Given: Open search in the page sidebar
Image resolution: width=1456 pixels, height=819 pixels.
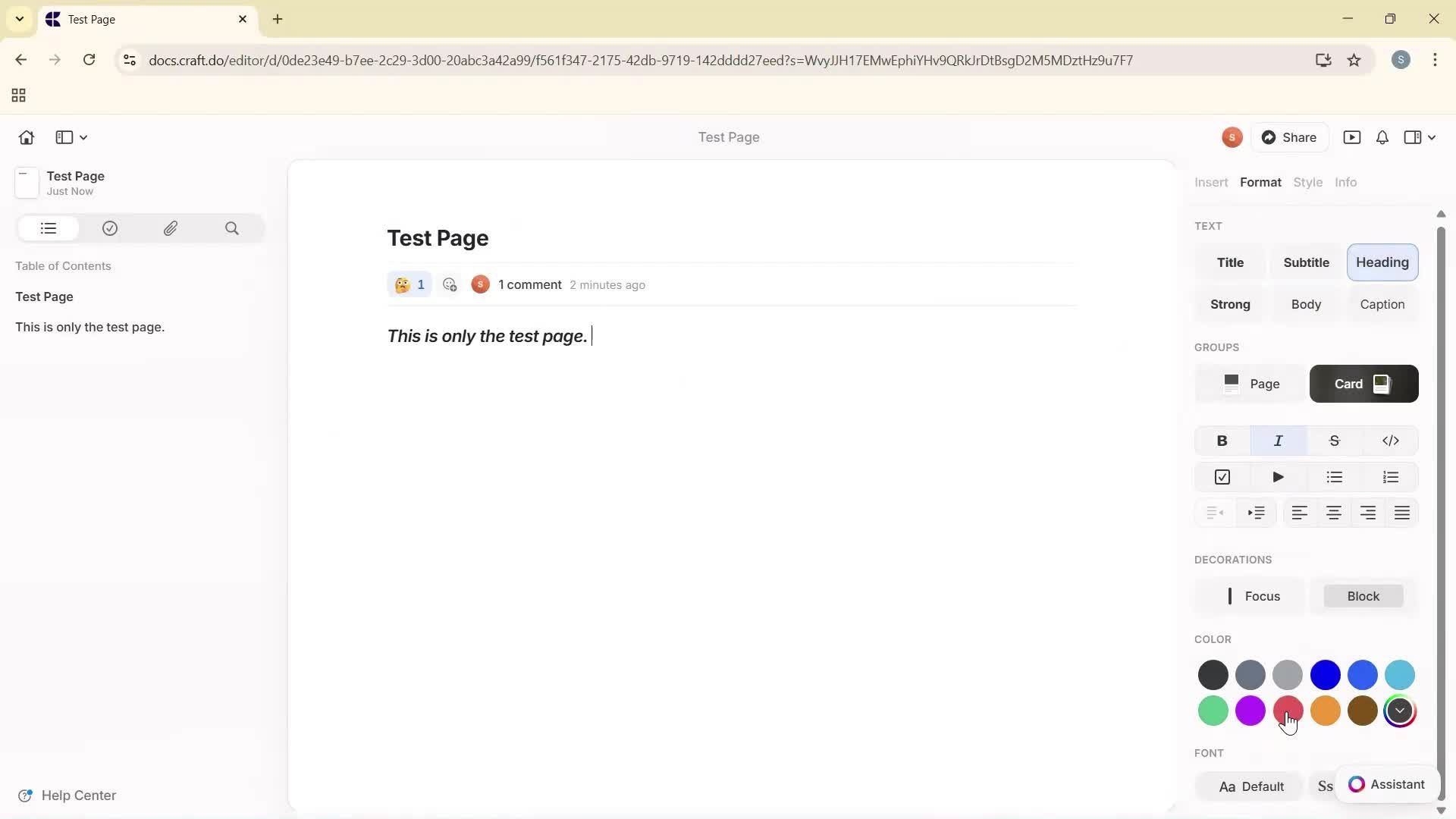Looking at the screenshot, I should pyautogui.click(x=232, y=228).
